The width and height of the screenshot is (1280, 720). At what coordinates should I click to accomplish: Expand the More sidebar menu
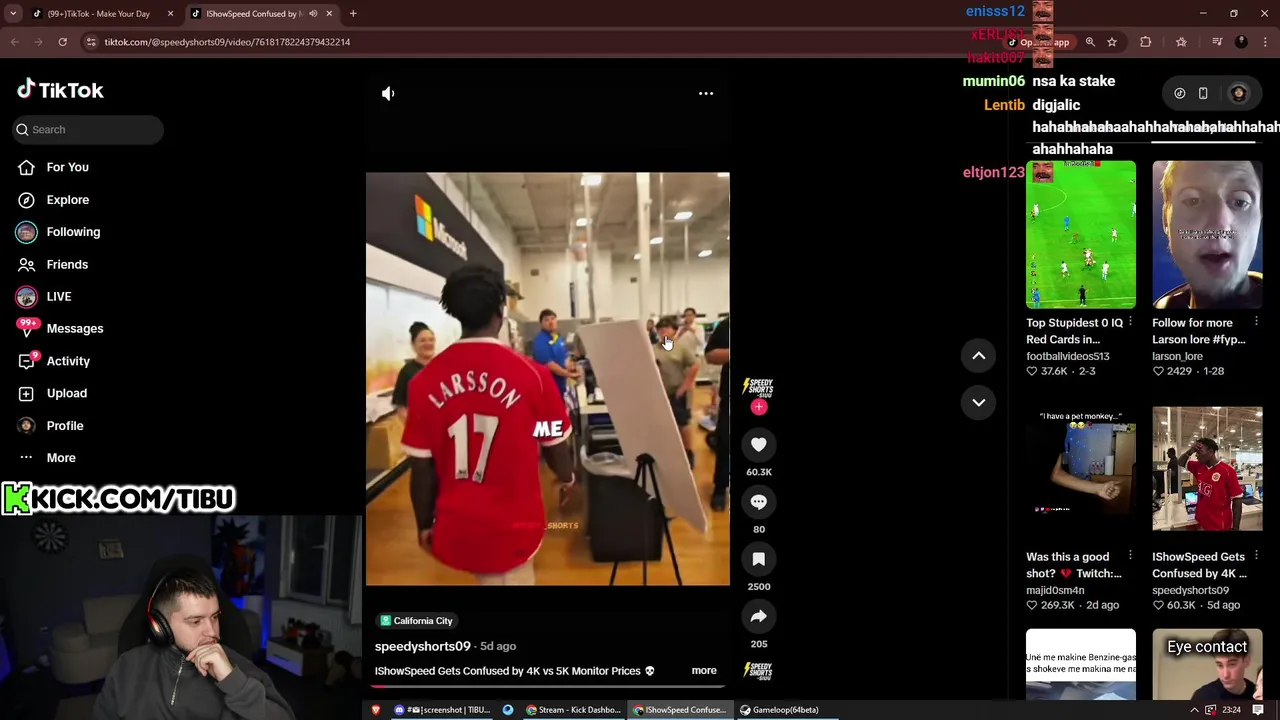click(x=46, y=457)
